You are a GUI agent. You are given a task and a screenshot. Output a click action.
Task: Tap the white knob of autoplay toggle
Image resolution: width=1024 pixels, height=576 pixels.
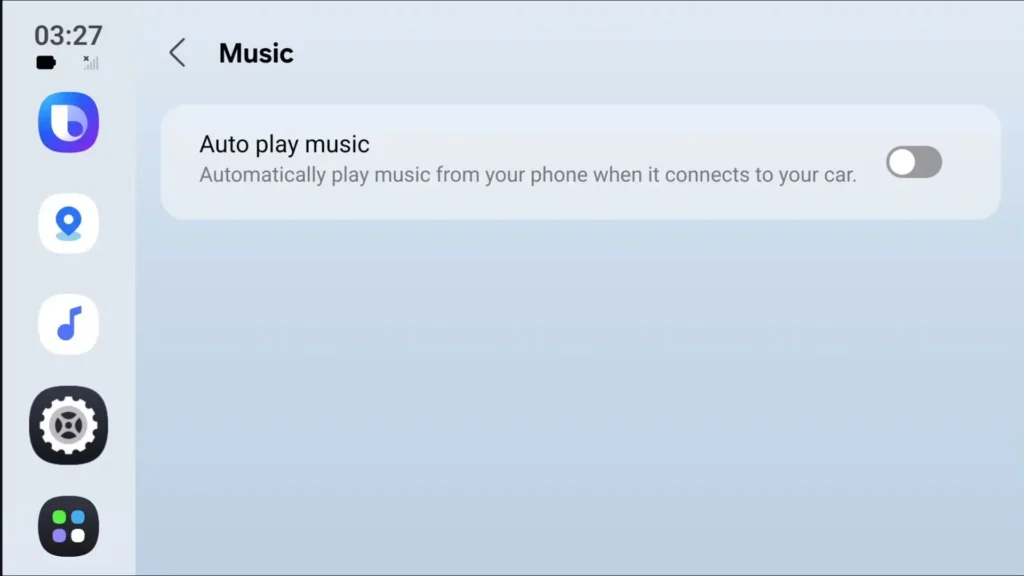903,162
